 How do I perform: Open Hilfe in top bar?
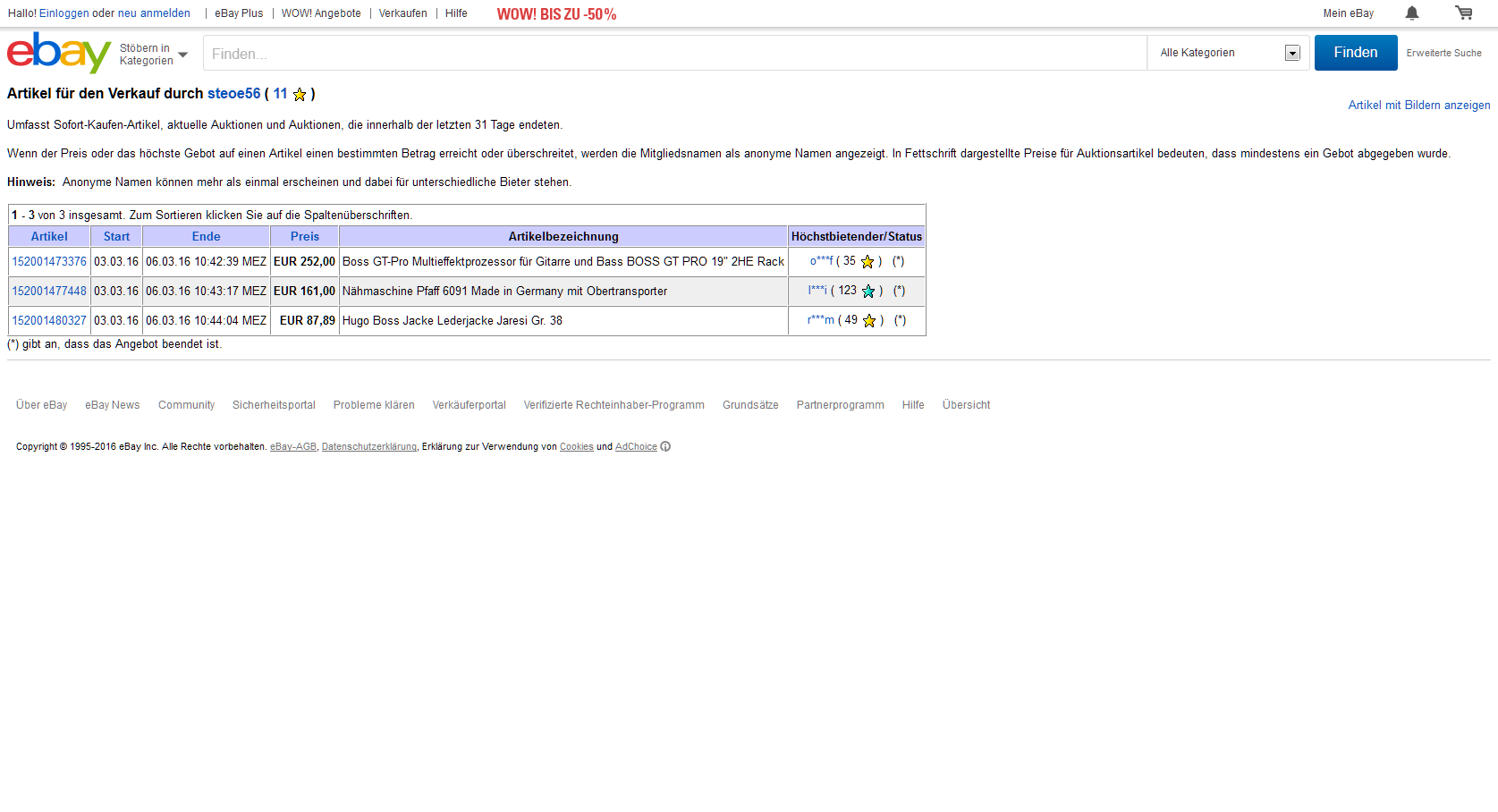pos(456,13)
